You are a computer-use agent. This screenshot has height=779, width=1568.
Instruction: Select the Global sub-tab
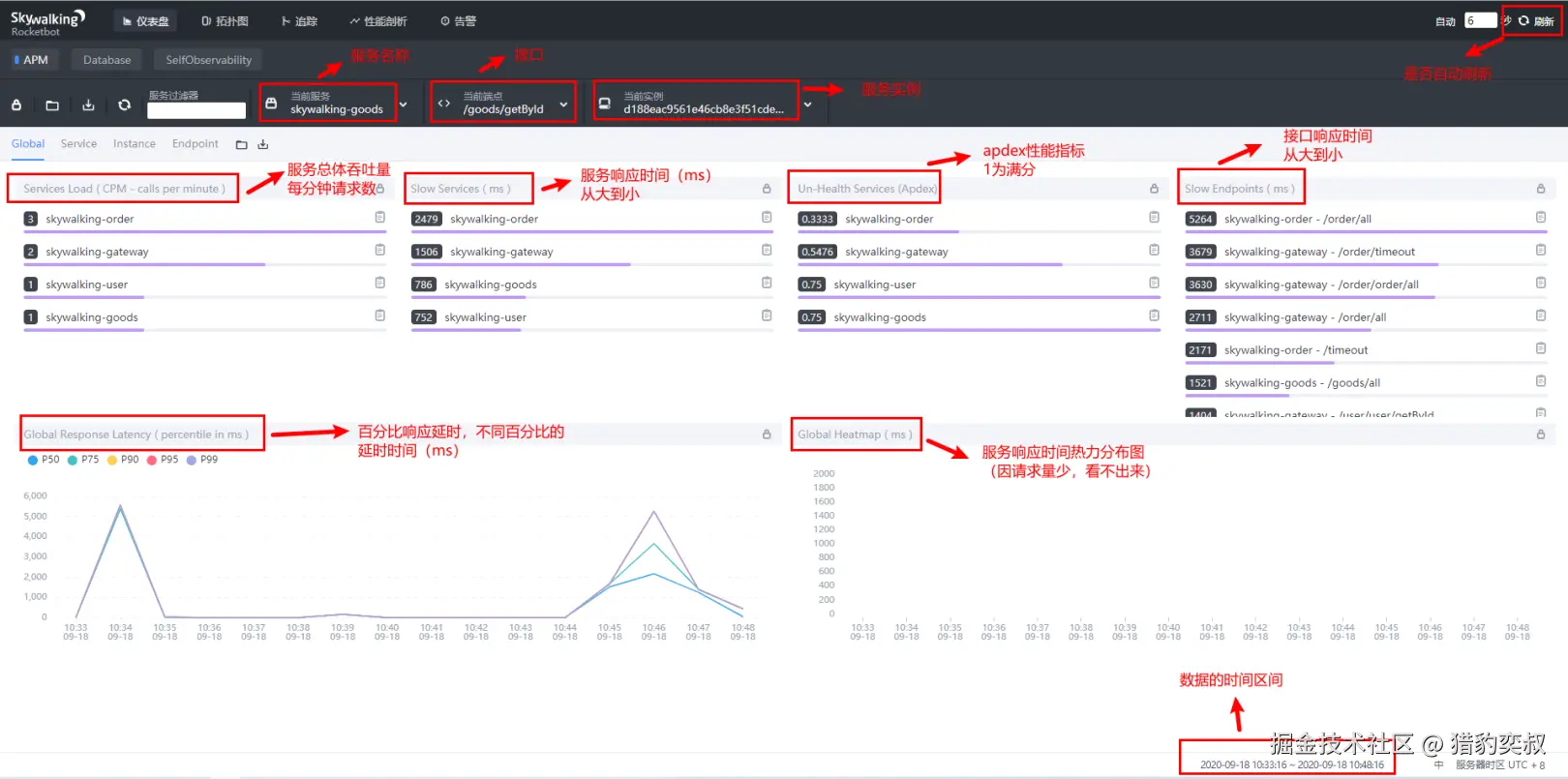(28, 144)
